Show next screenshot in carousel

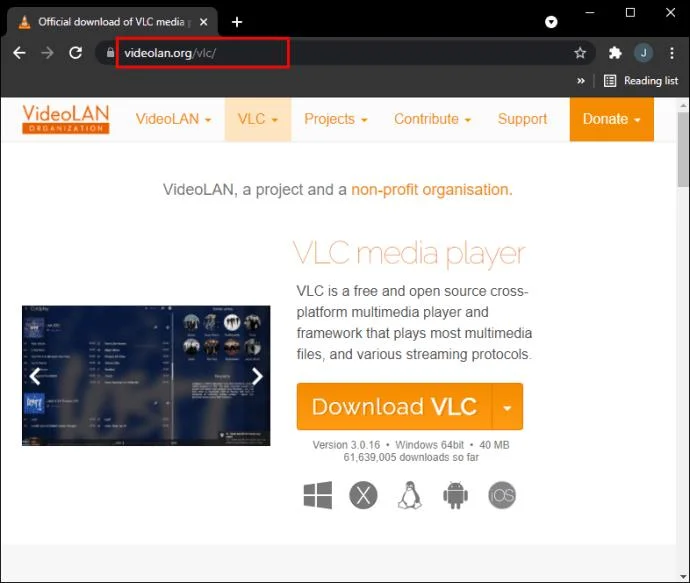pyautogui.click(x=257, y=376)
